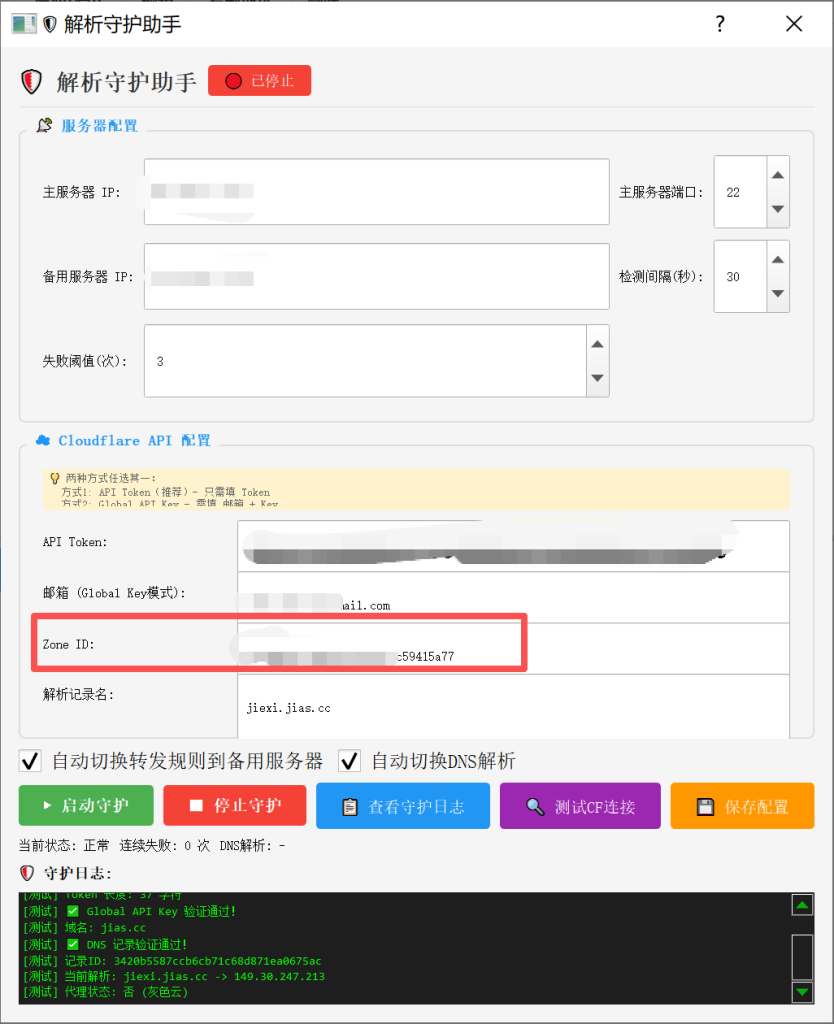Image resolution: width=834 pixels, height=1024 pixels.
Task: Click the red circle icon in 已停止 badge
Action: (233, 81)
